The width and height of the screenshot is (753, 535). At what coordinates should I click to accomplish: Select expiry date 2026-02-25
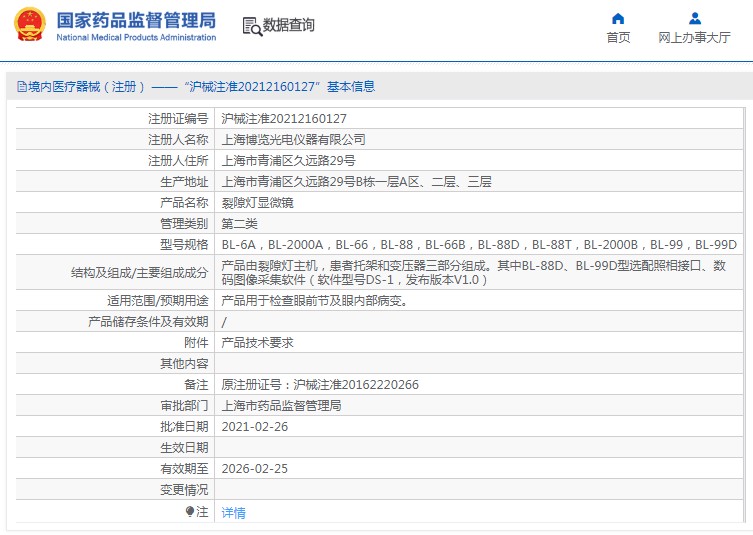pyautogui.click(x=255, y=469)
